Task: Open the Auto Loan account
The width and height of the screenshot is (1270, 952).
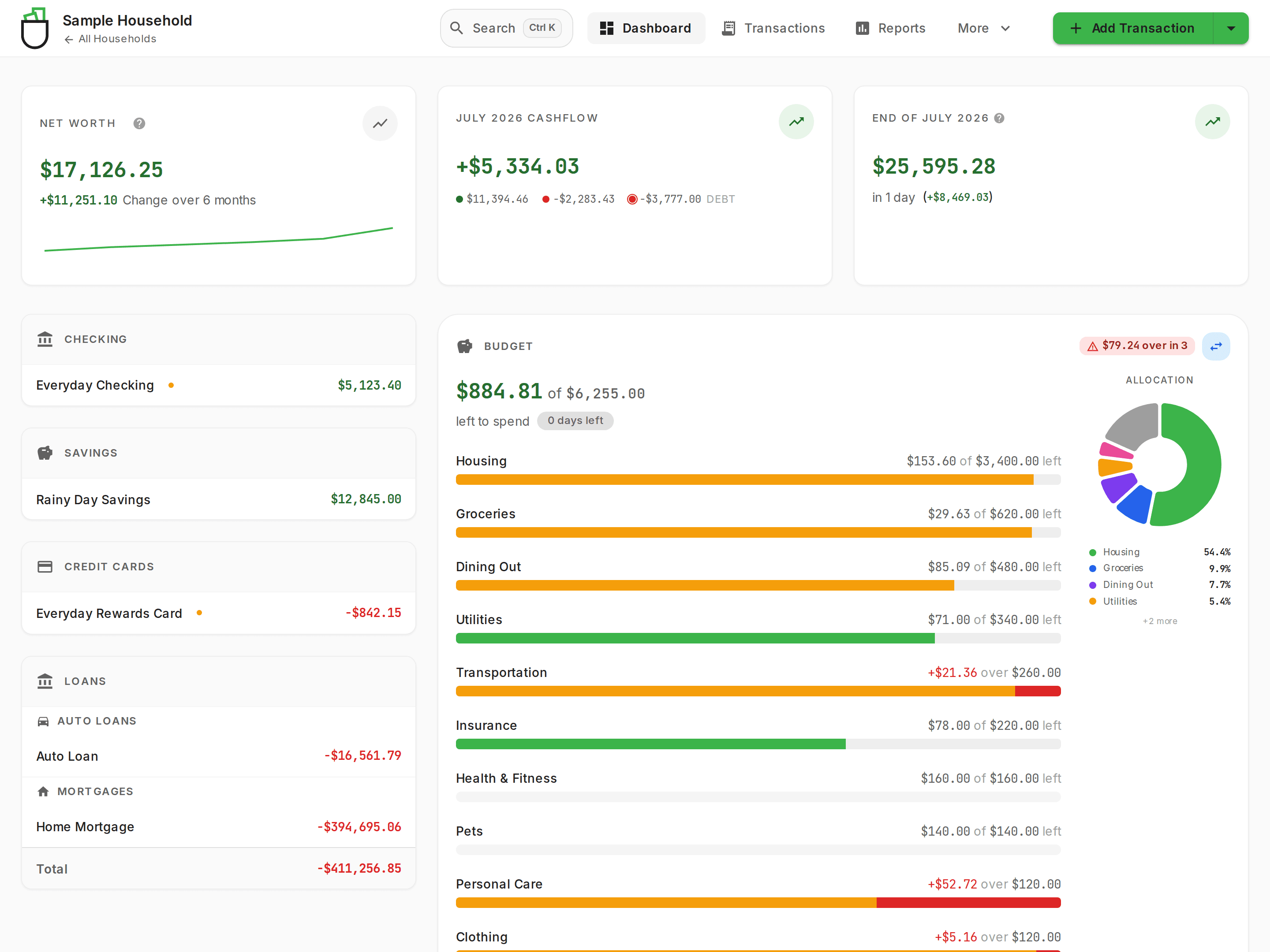Action: pos(219,756)
